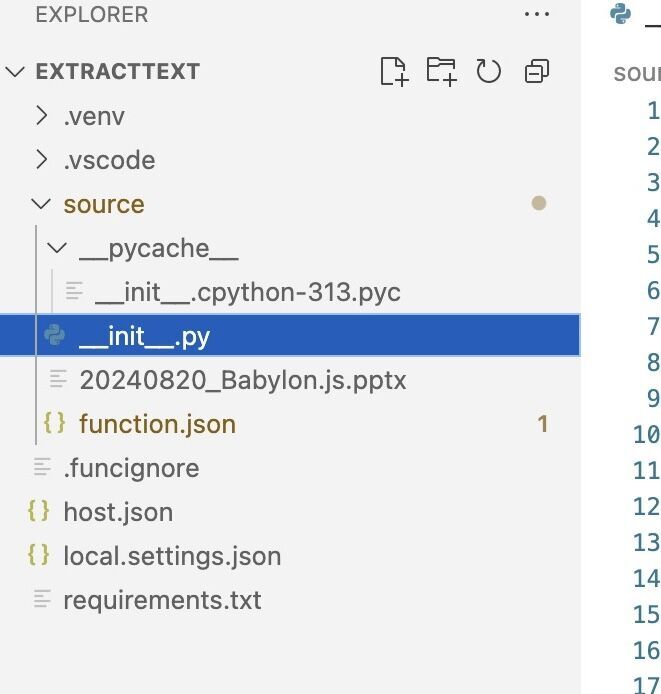
Task: Click the file icon beside __init__.cpython-313.pyc
Action: [74, 291]
